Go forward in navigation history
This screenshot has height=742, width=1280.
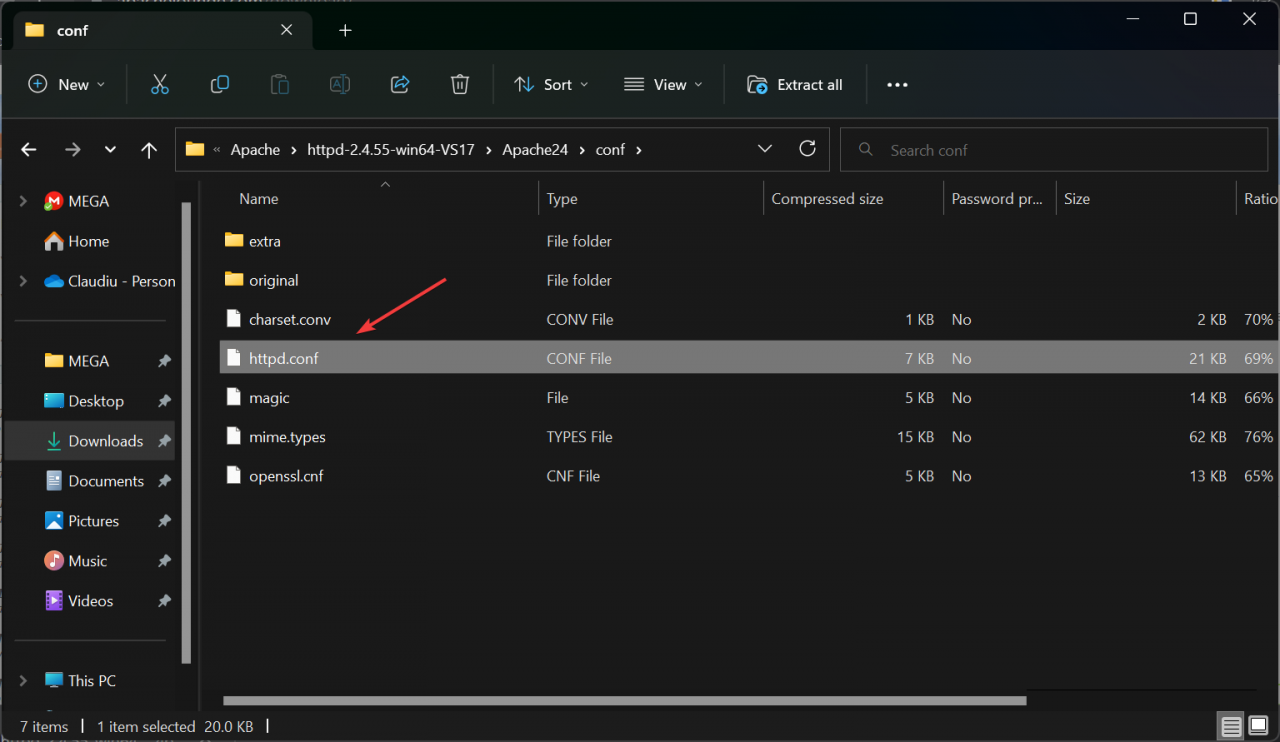[x=72, y=149]
